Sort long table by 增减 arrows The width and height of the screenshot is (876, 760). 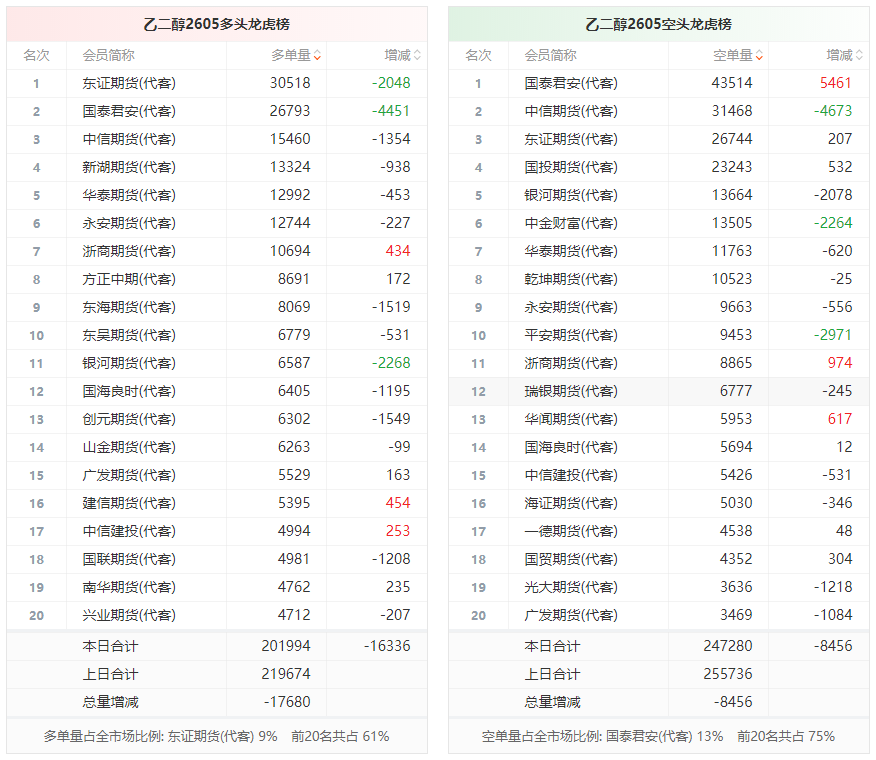coord(417,55)
